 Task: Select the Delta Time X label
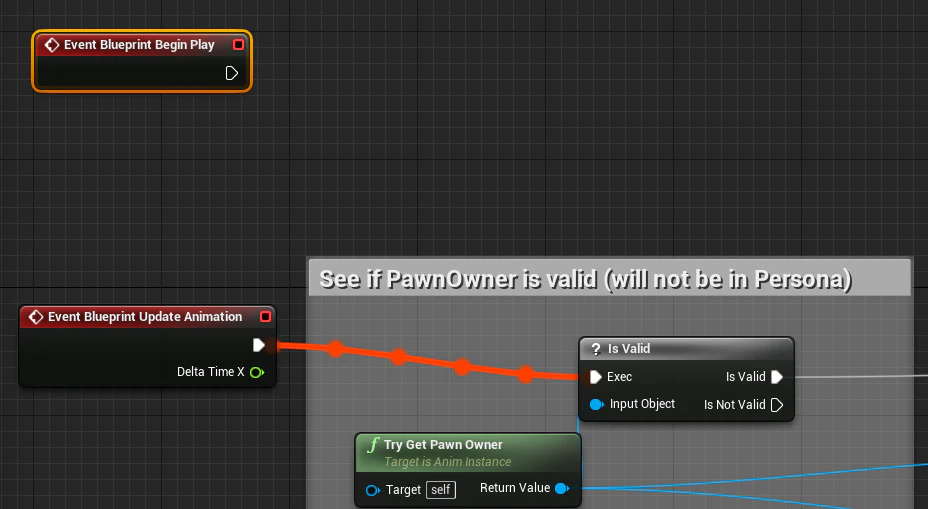pyautogui.click(x=211, y=372)
